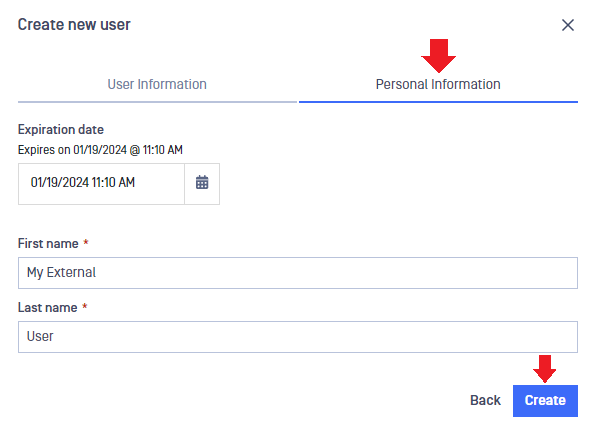Open the calendar date picker icon
The width and height of the screenshot is (593, 430).
(x=202, y=183)
